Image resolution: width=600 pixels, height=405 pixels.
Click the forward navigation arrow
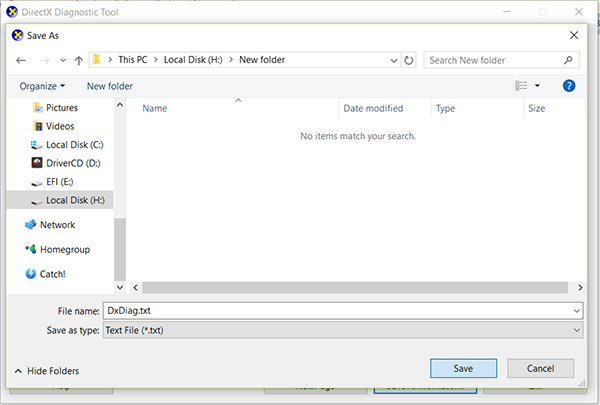[x=44, y=60]
